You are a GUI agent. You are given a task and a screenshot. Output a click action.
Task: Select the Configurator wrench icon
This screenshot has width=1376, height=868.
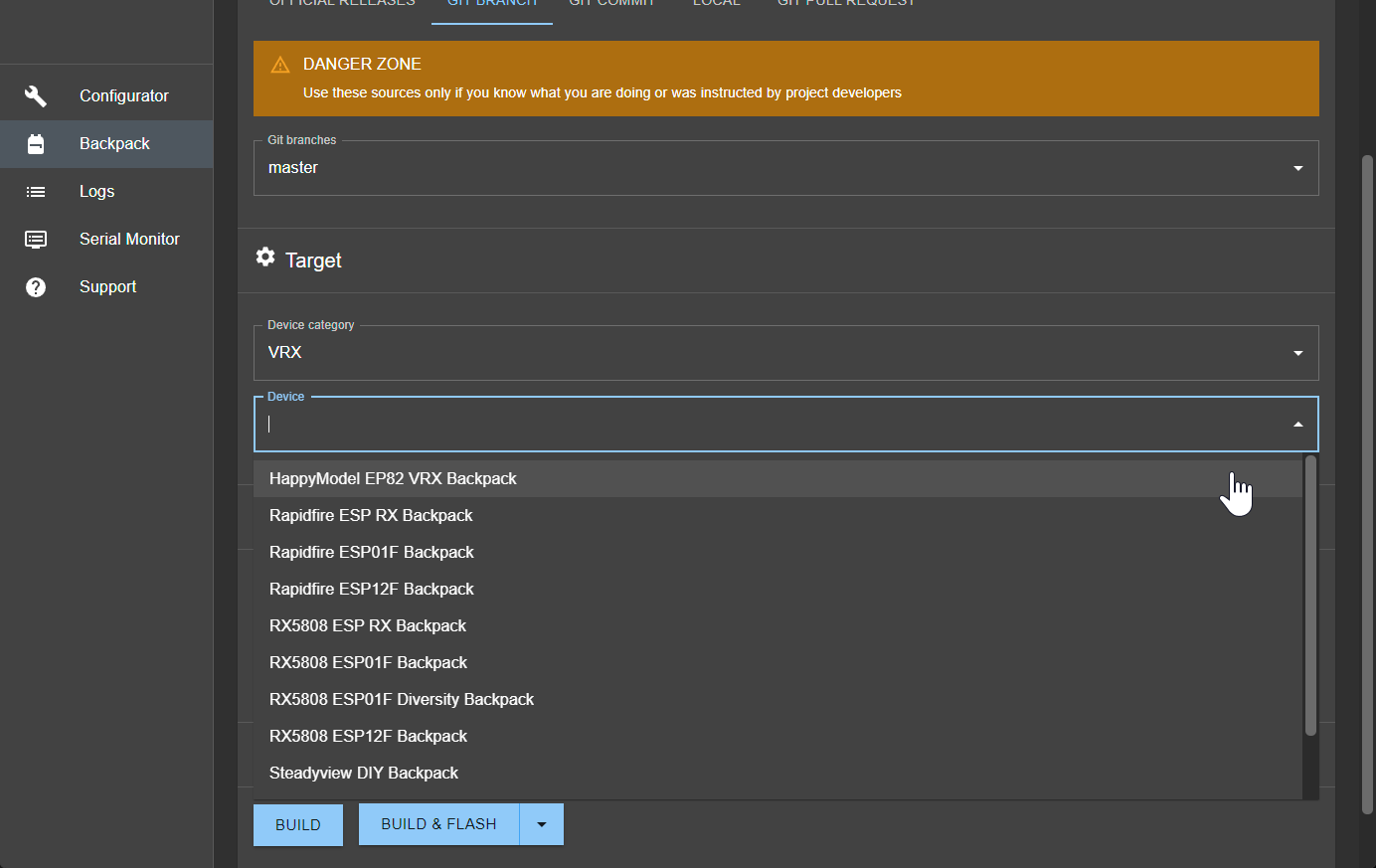click(x=35, y=95)
